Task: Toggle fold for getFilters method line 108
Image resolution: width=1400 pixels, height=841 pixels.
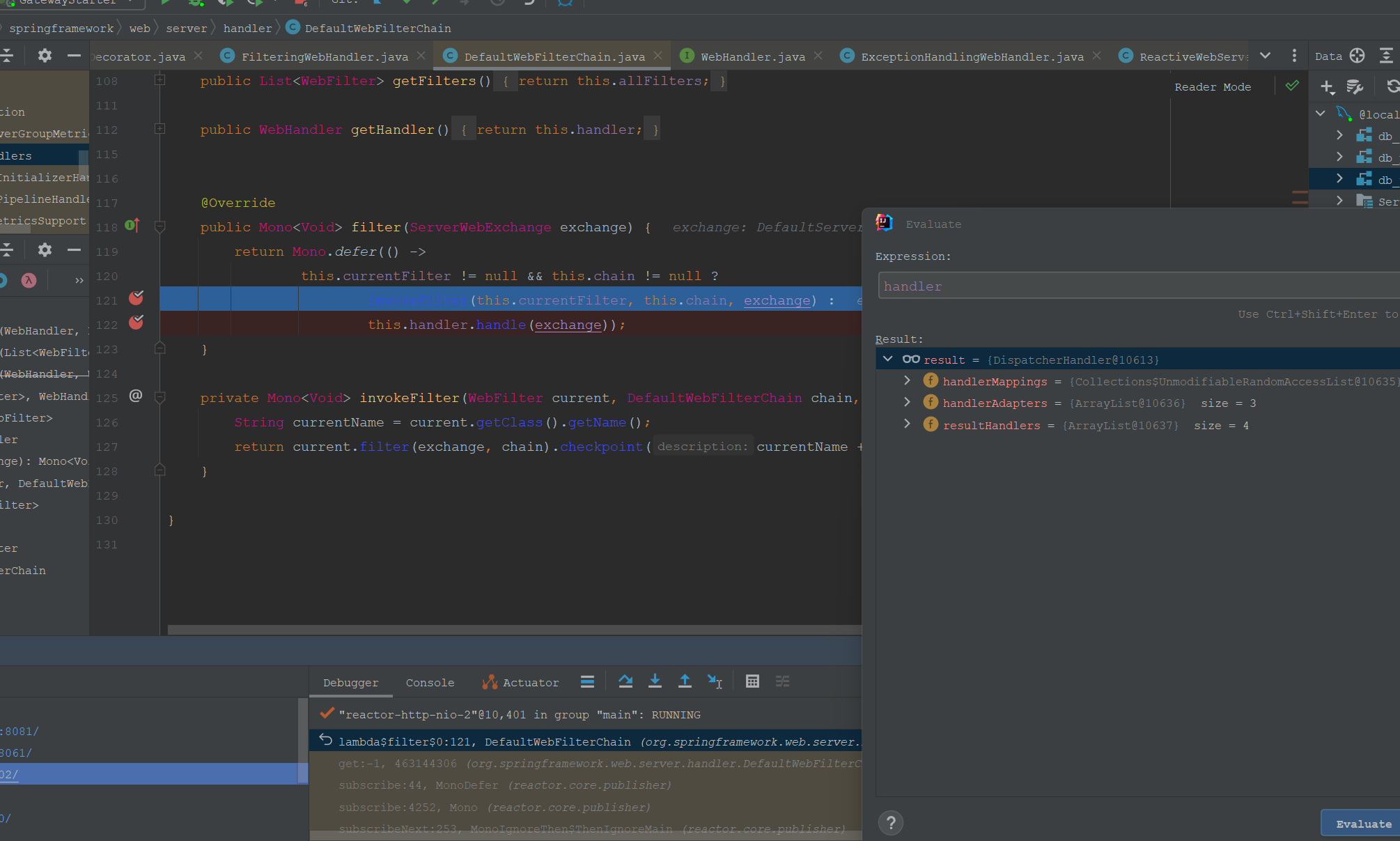Action: tap(160, 80)
